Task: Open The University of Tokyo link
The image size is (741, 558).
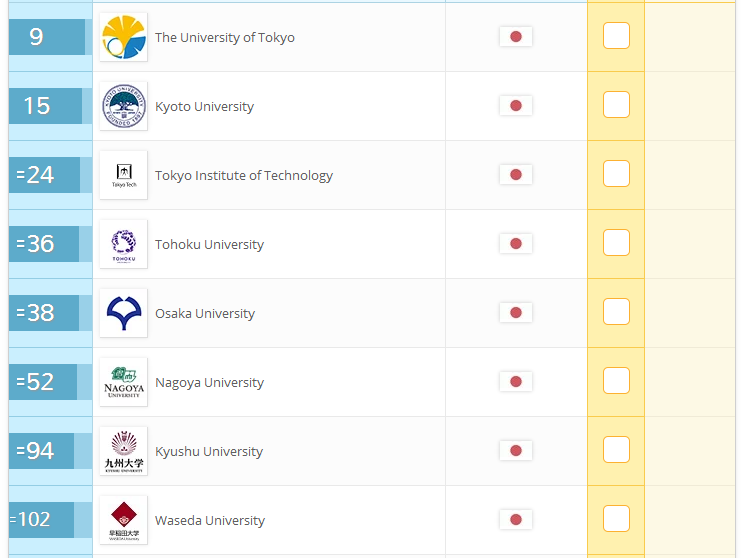Action: coord(225,37)
